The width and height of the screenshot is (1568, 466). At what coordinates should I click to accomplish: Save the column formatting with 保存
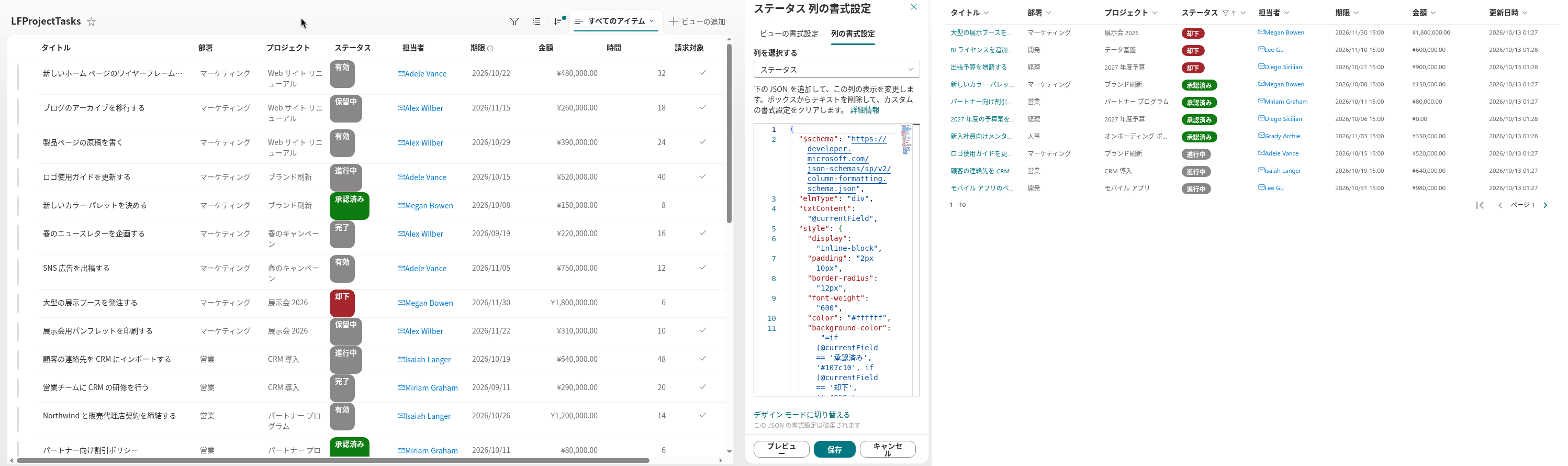tap(835, 450)
